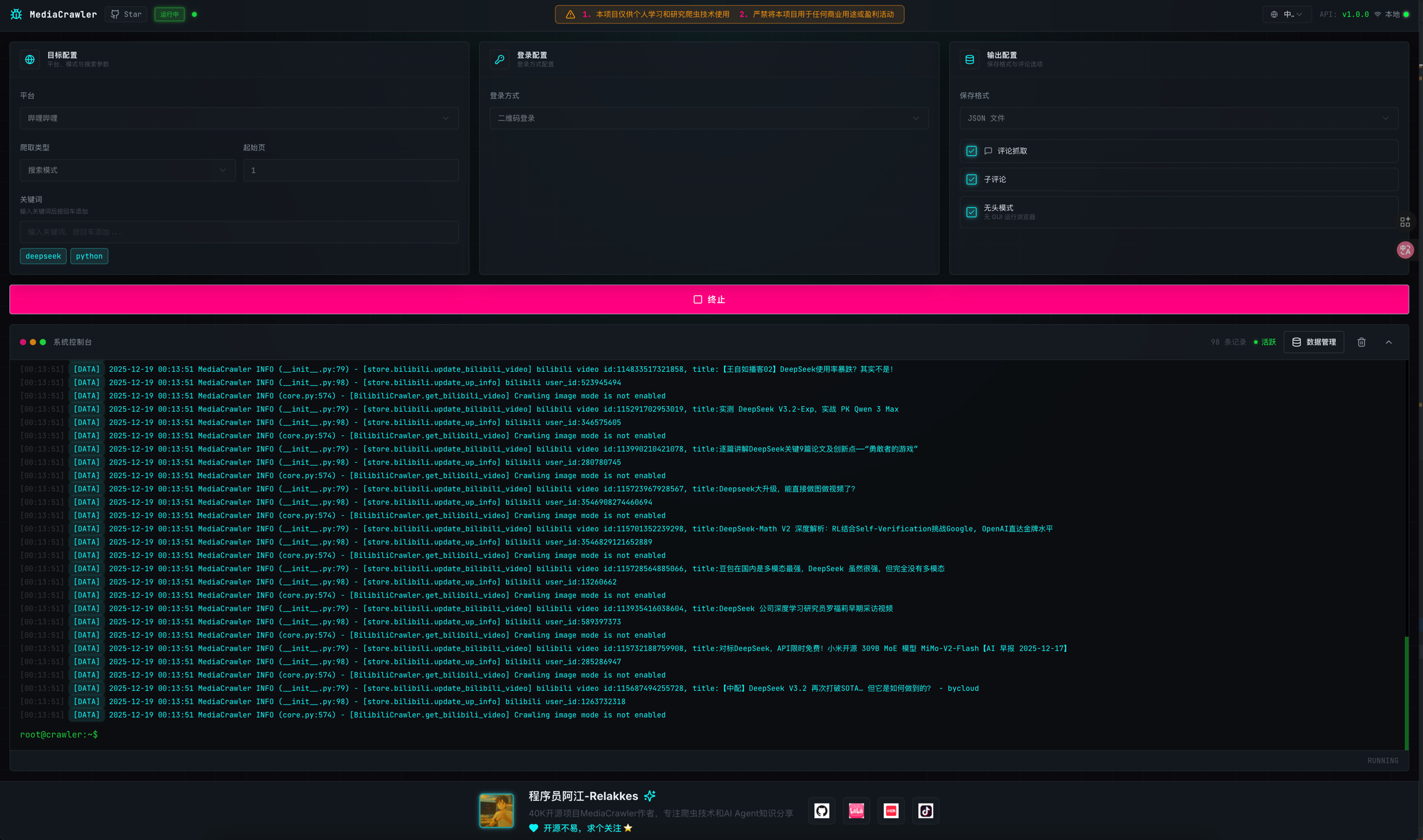
Task: Click the floating language switcher icon
Action: tap(1405, 250)
